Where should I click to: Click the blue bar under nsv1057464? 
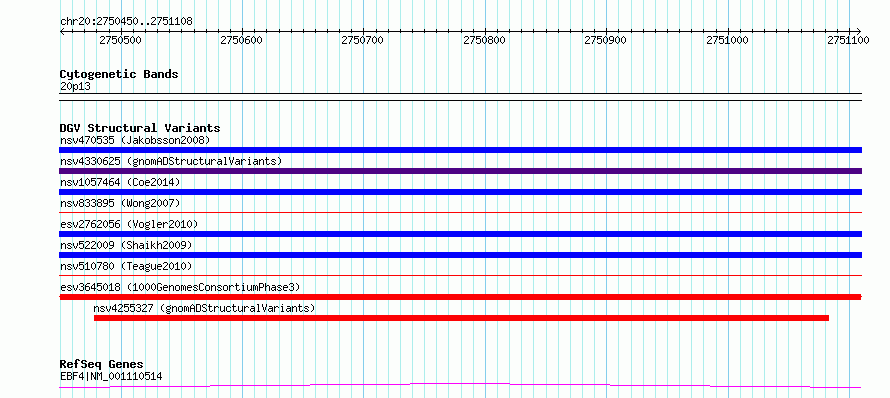[x=460, y=192]
